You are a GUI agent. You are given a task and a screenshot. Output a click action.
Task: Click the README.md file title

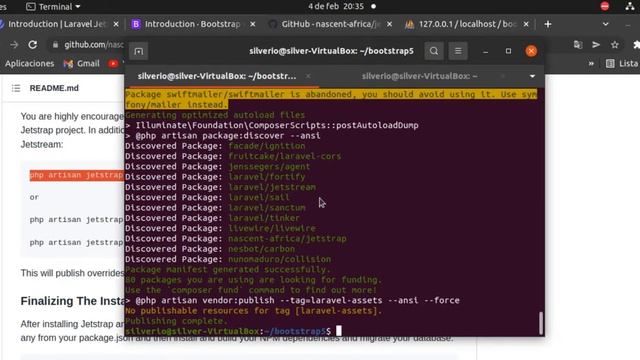pyautogui.click(x=54, y=88)
